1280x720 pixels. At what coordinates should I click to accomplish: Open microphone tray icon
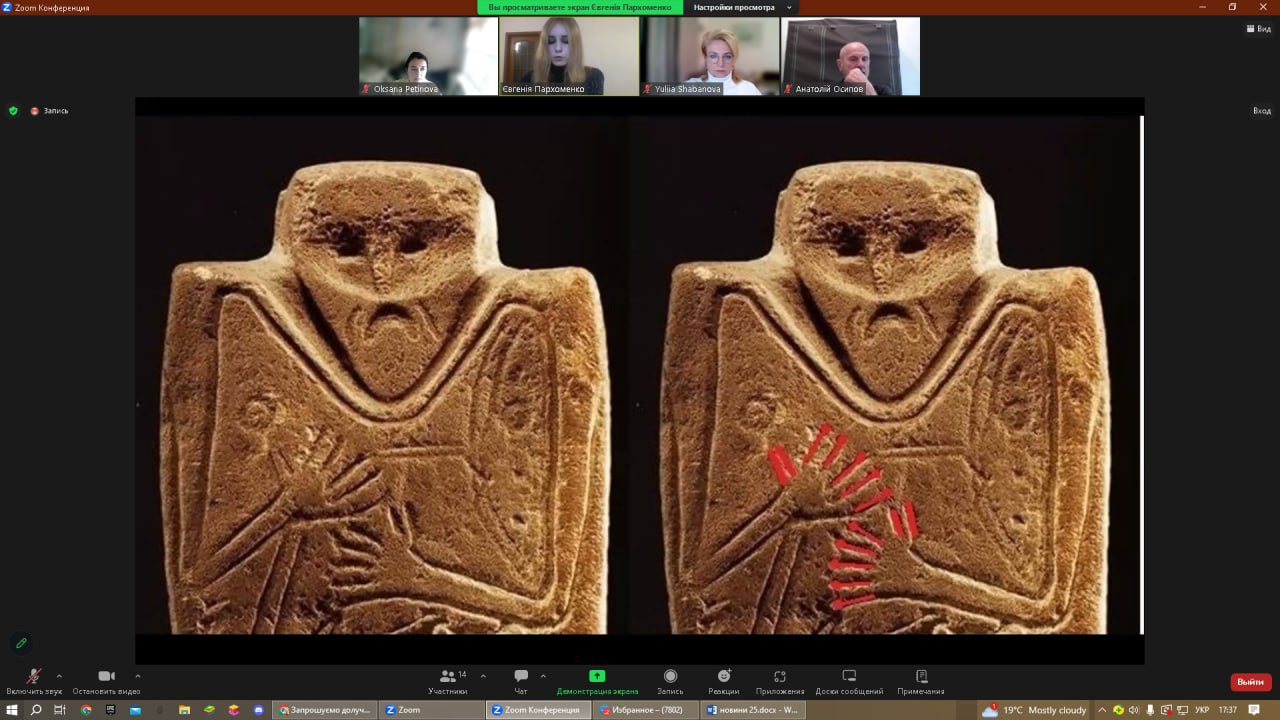tap(1150, 710)
